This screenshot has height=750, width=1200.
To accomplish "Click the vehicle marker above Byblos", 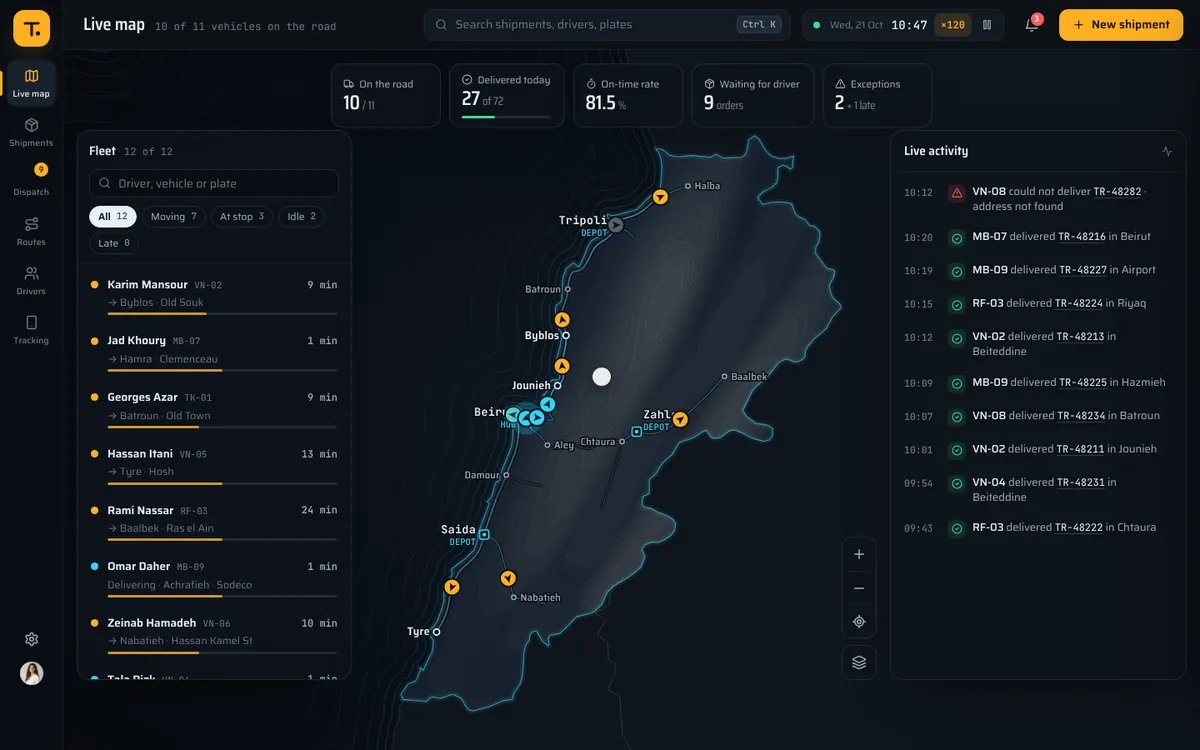I will [x=562, y=320].
